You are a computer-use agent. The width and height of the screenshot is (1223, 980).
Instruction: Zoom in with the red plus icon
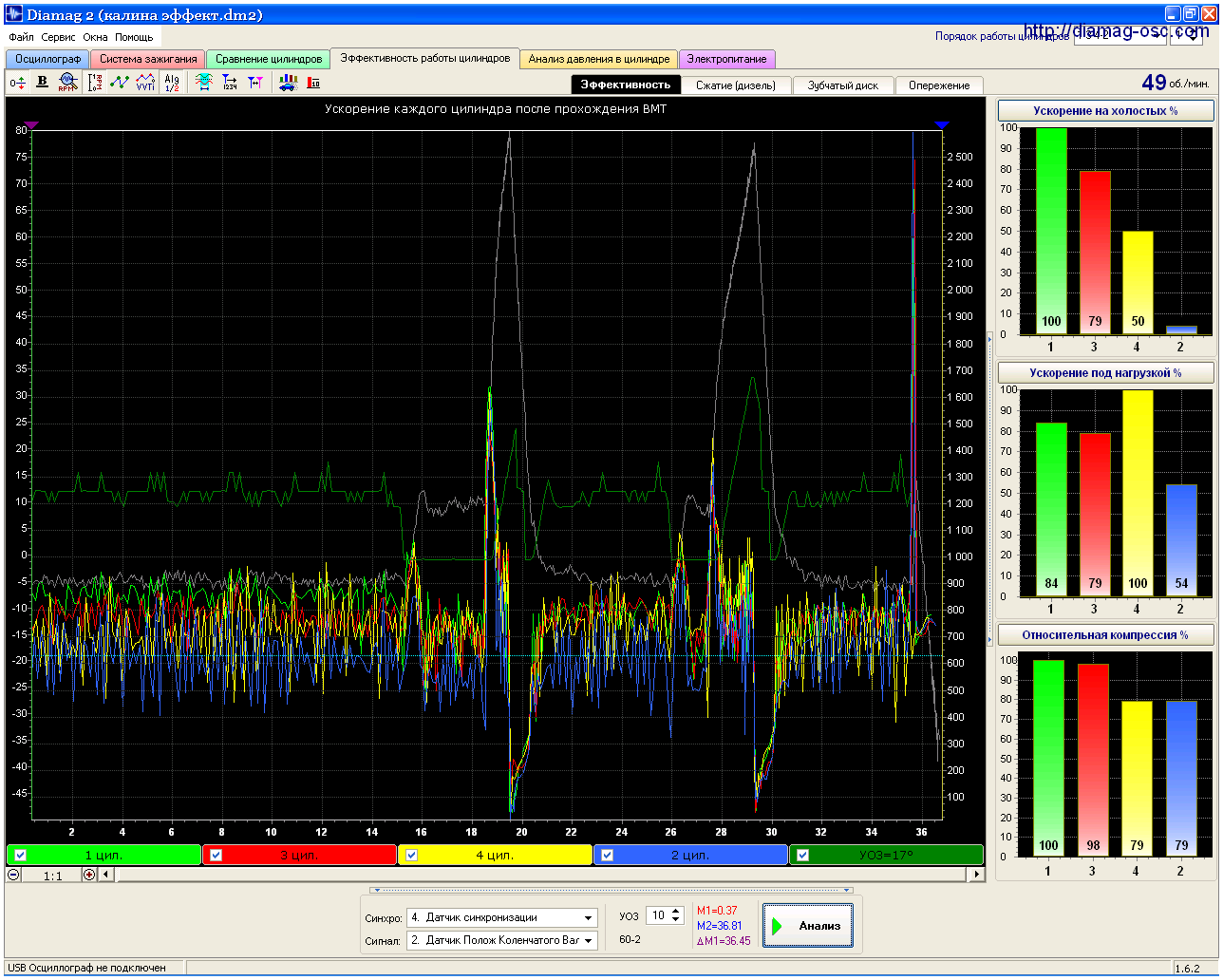tap(89, 875)
